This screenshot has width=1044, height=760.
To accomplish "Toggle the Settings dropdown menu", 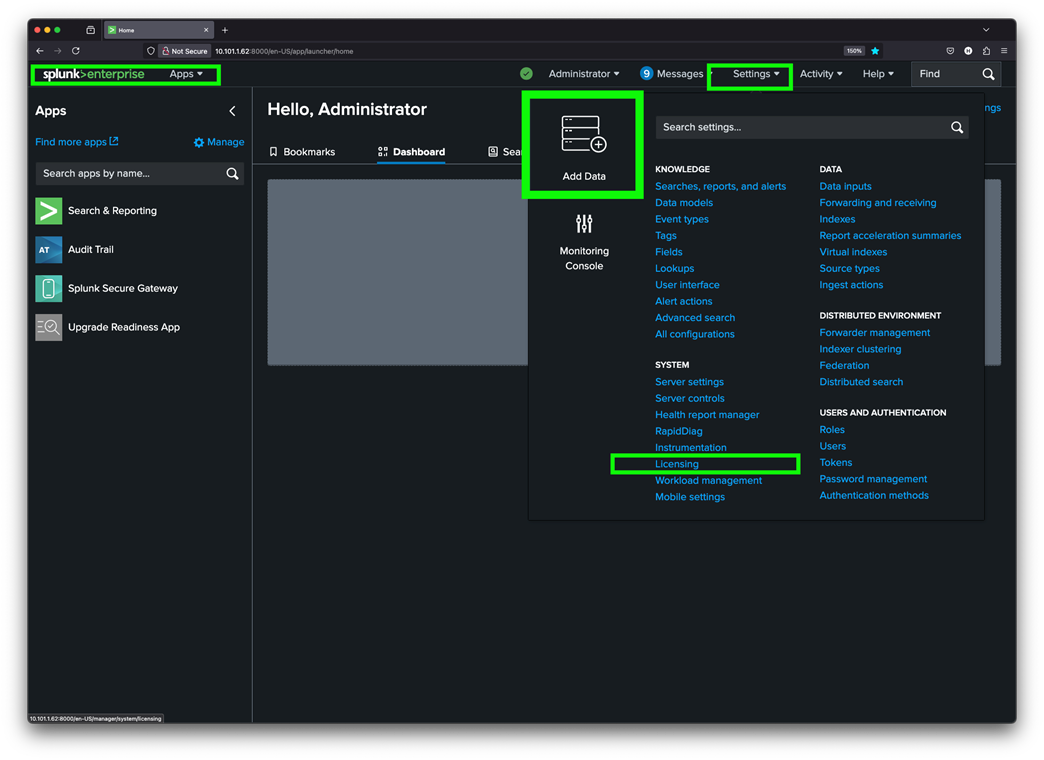I will coord(756,74).
